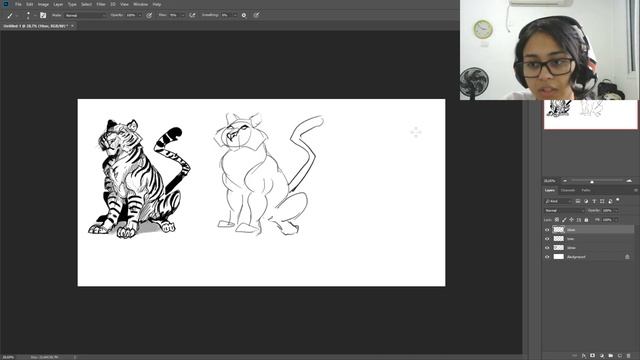
Task: Open the Type menu
Action: point(72,4)
